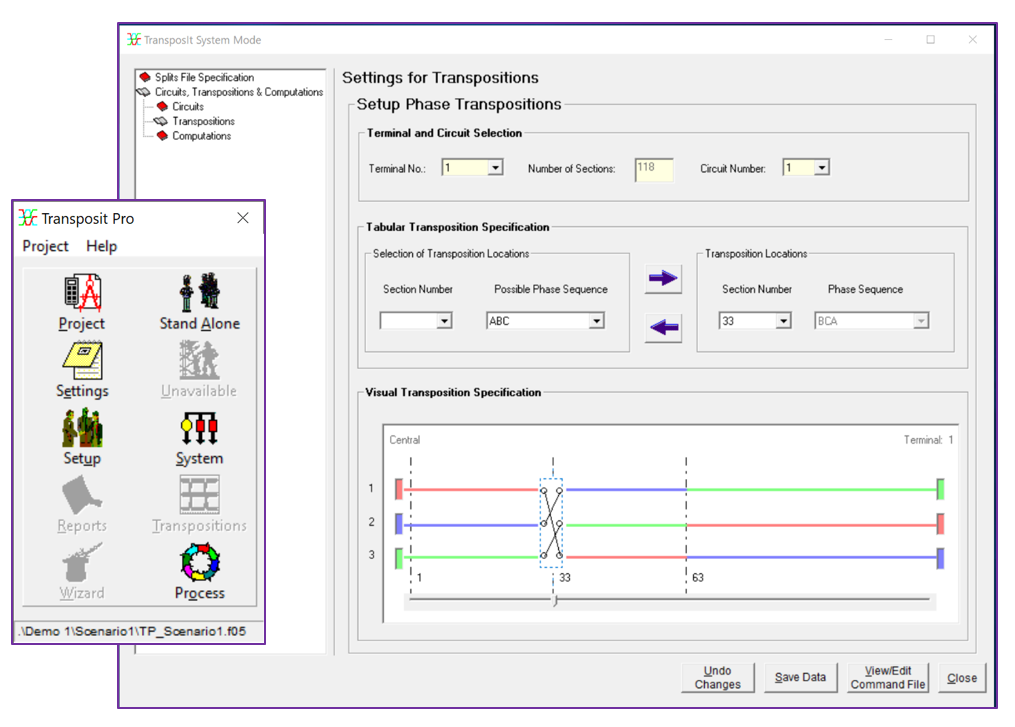Click the Close button at bottom
This screenshot has height=727, width=1015.
coord(962,678)
